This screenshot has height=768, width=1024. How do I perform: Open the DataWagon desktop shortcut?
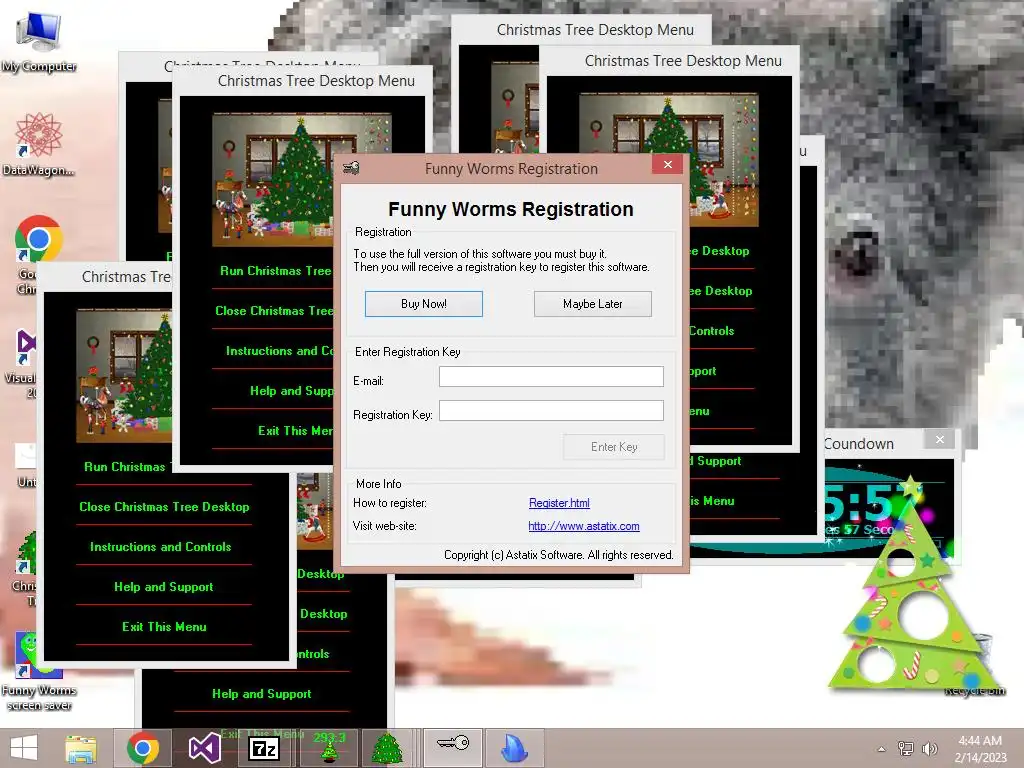pyautogui.click(x=39, y=144)
